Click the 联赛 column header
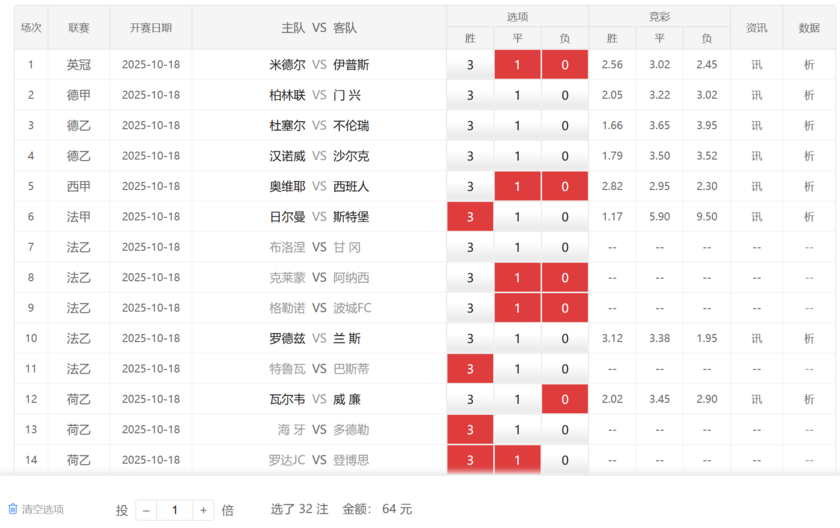The image size is (840, 528). (79, 28)
